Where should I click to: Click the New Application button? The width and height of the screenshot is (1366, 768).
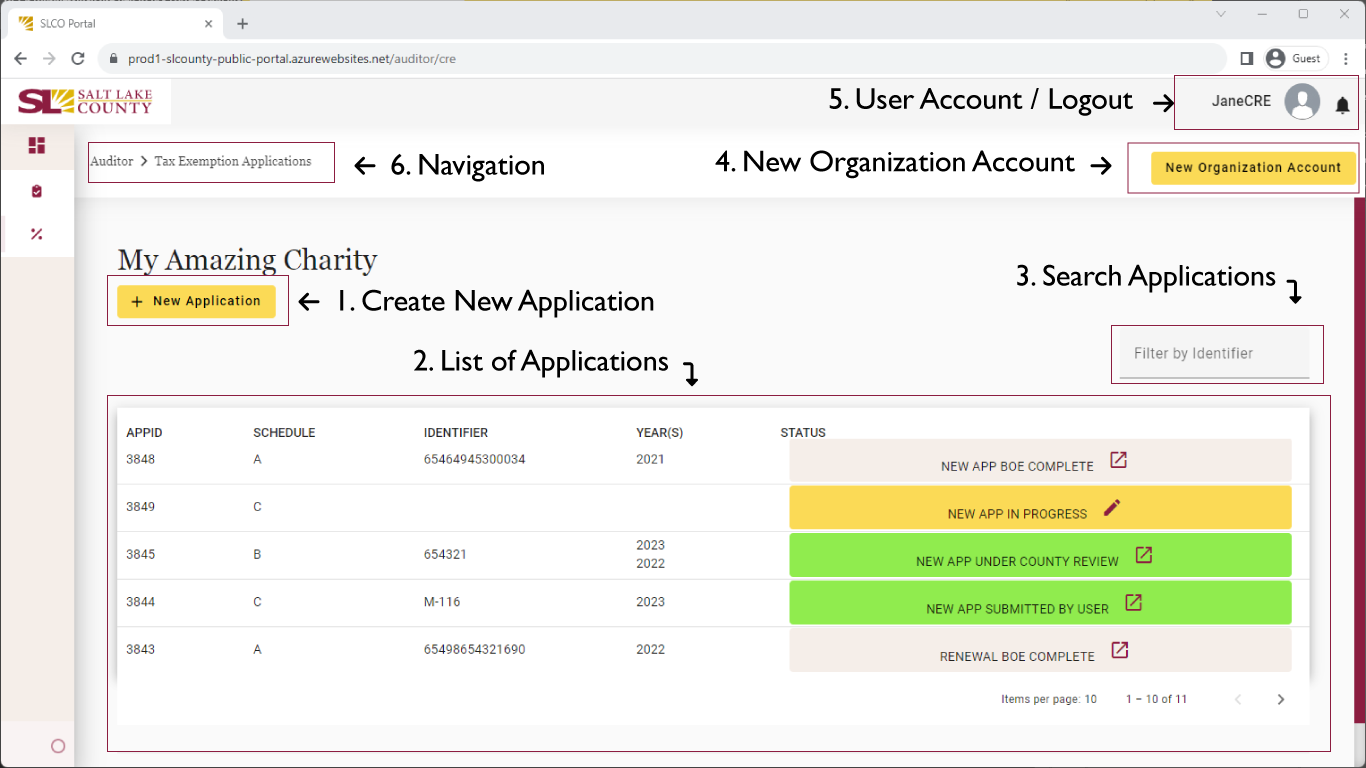196,301
